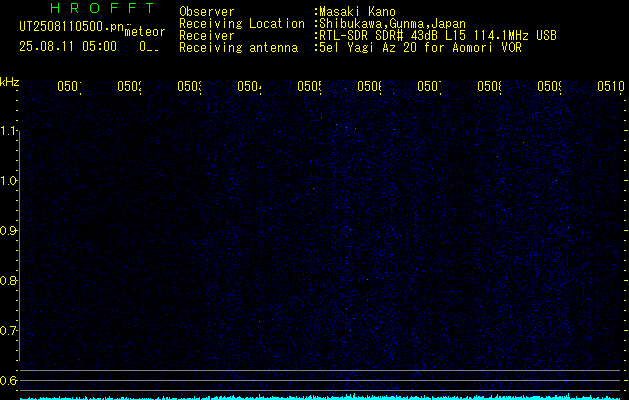Screen dimensions: 629x400
Task: Select the observer name Masaki Kano
Action: point(357,12)
